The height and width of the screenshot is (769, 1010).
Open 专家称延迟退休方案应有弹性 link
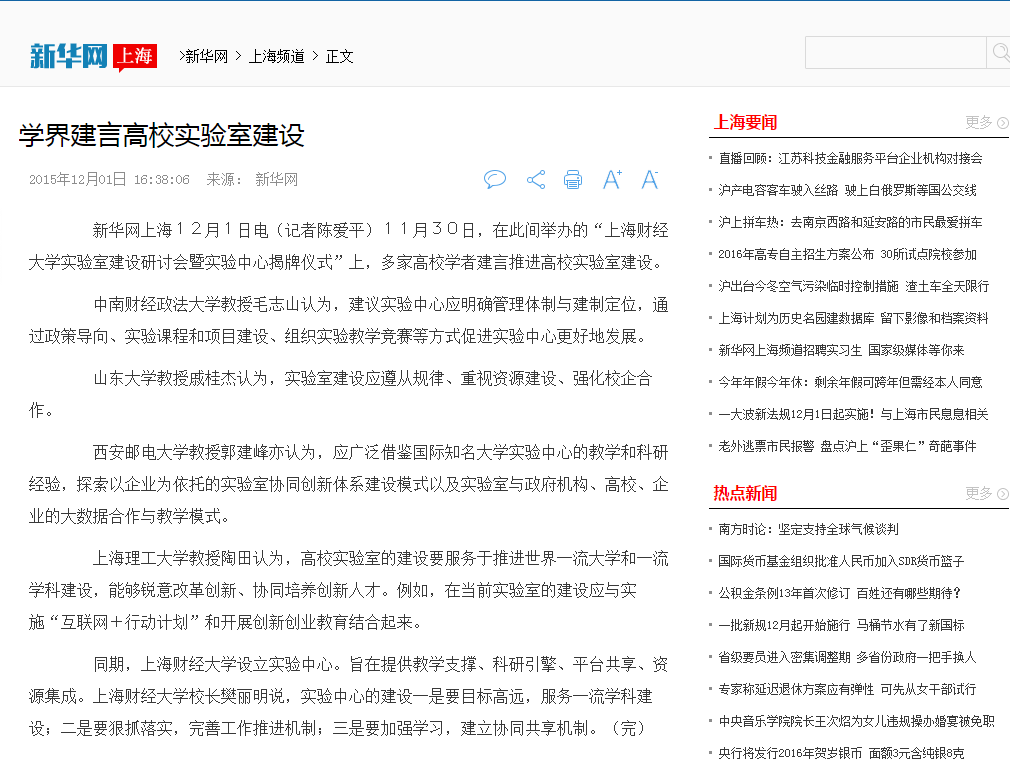[847, 690]
